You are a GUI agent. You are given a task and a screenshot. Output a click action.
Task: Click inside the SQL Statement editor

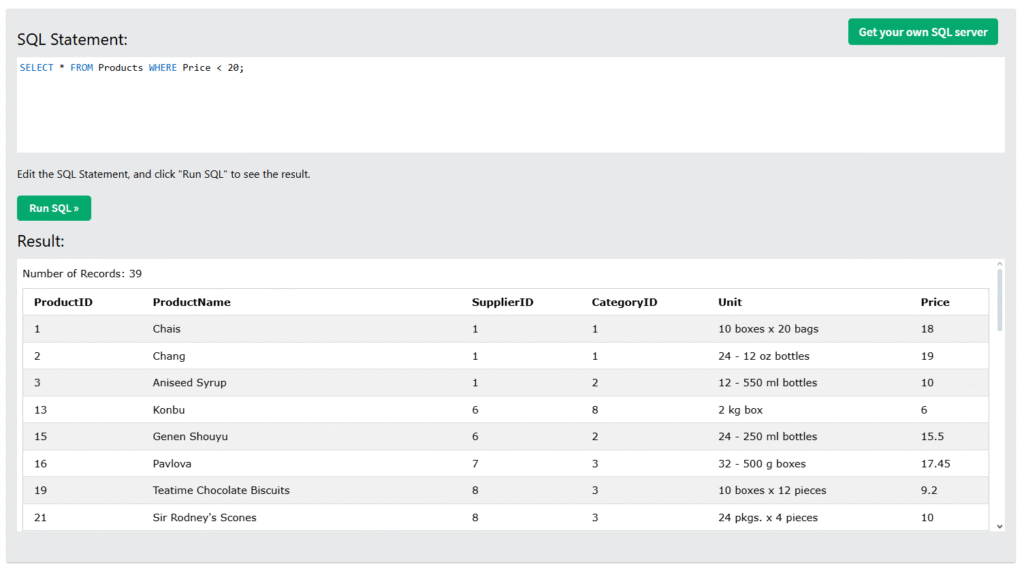click(510, 110)
